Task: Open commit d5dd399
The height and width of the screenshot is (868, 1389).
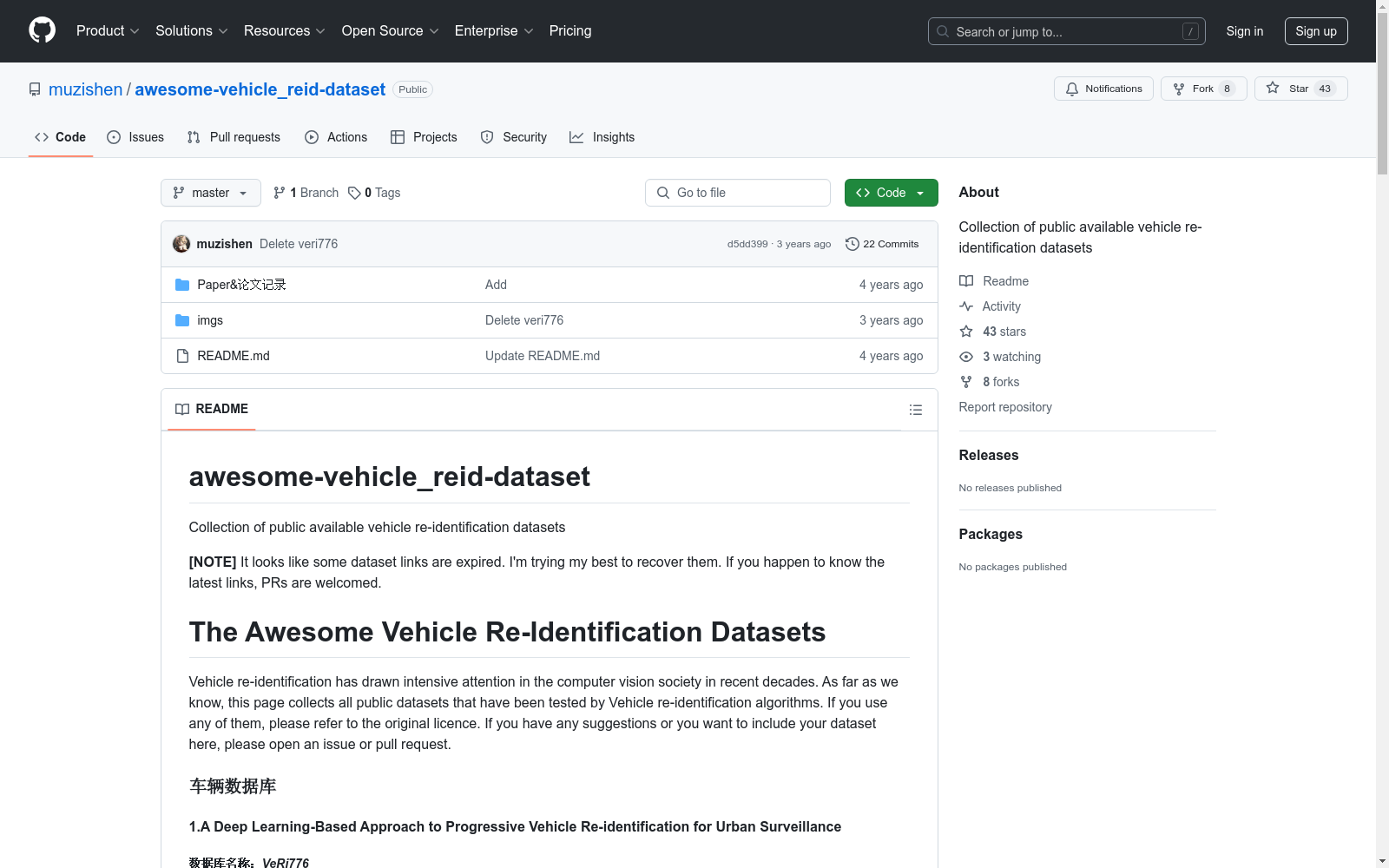Action: (747, 244)
